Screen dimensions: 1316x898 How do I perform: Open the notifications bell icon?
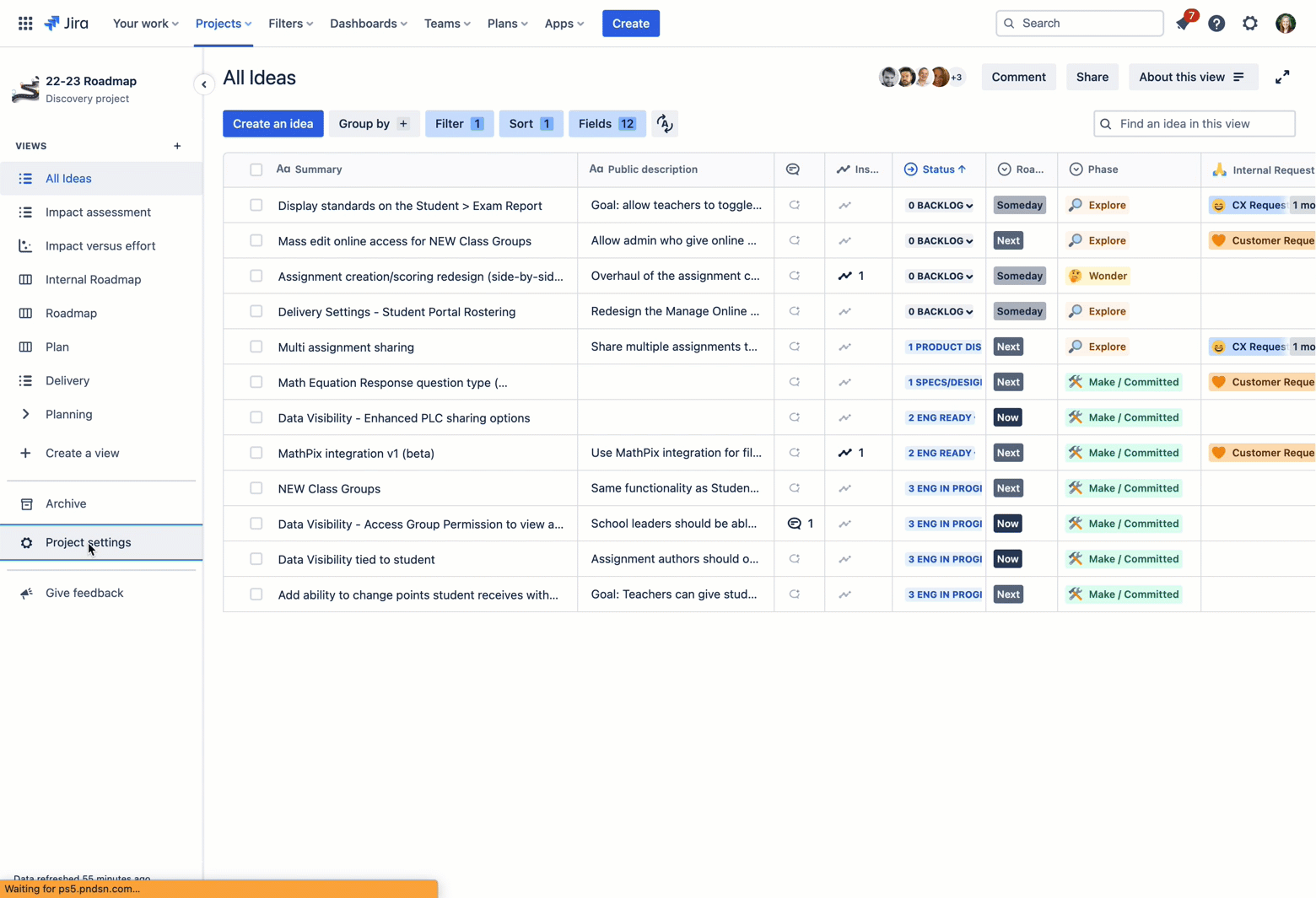(1184, 23)
